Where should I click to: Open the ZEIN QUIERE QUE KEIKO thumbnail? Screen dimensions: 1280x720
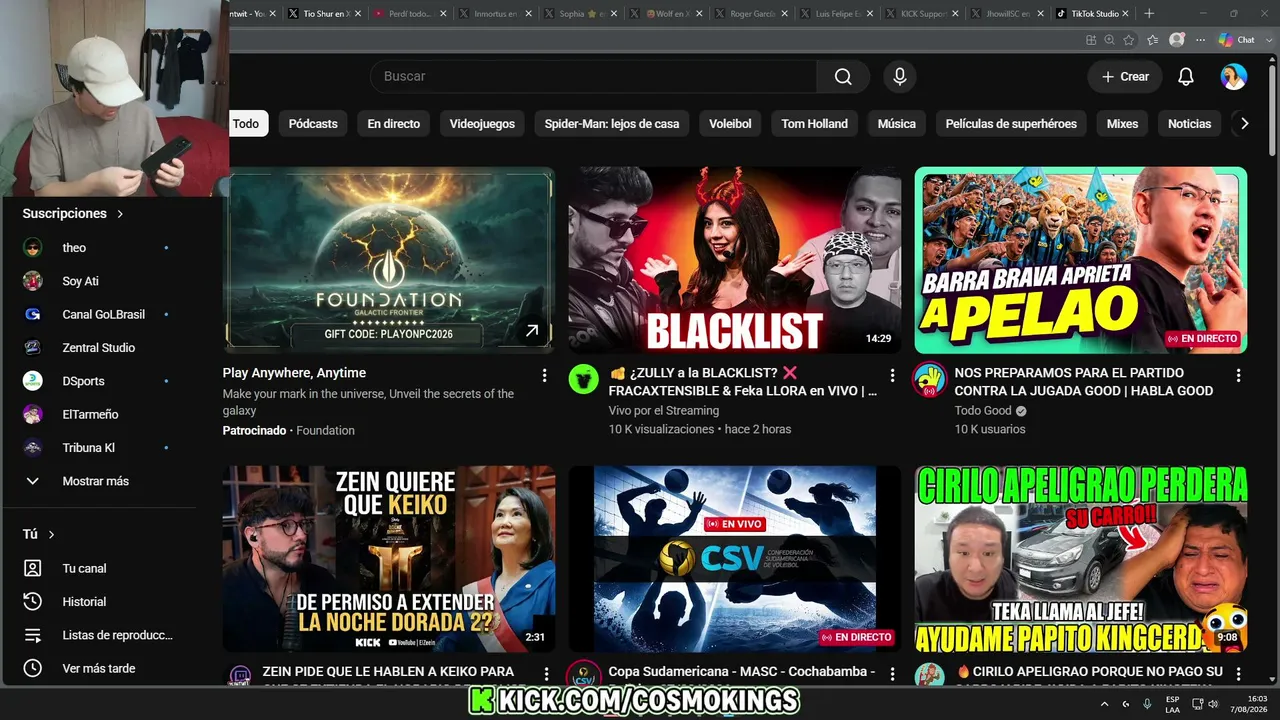coord(389,559)
